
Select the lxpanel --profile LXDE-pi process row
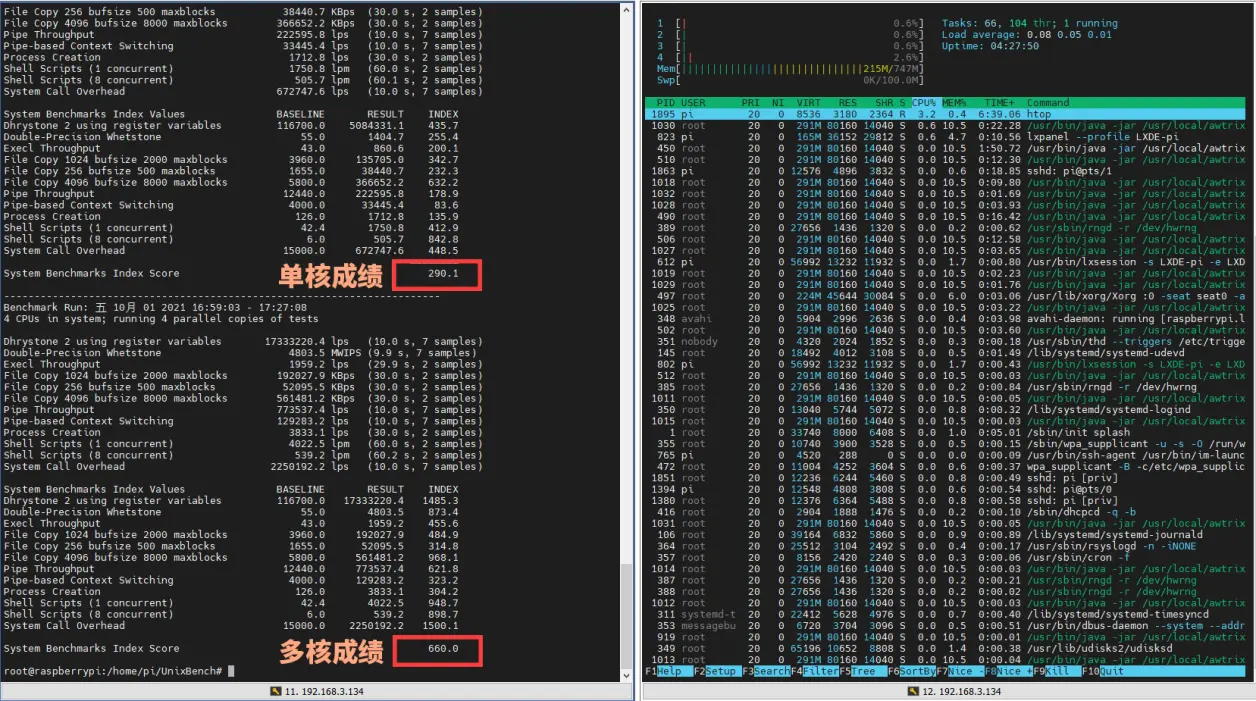(x=945, y=137)
